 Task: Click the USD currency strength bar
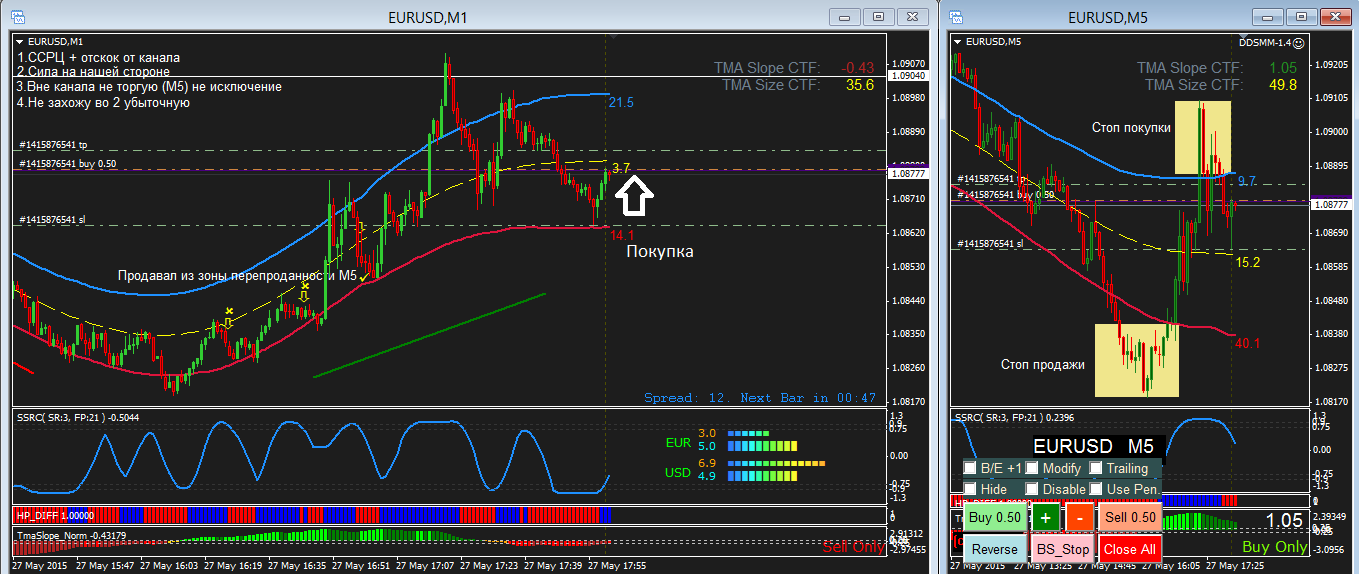pyautogui.click(x=775, y=470)
